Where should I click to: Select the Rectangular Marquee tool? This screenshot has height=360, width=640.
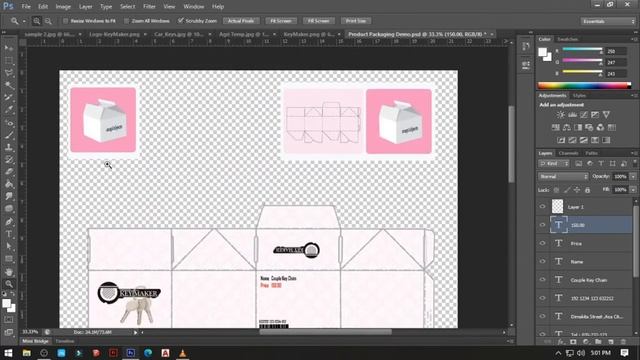coord(9,60)
